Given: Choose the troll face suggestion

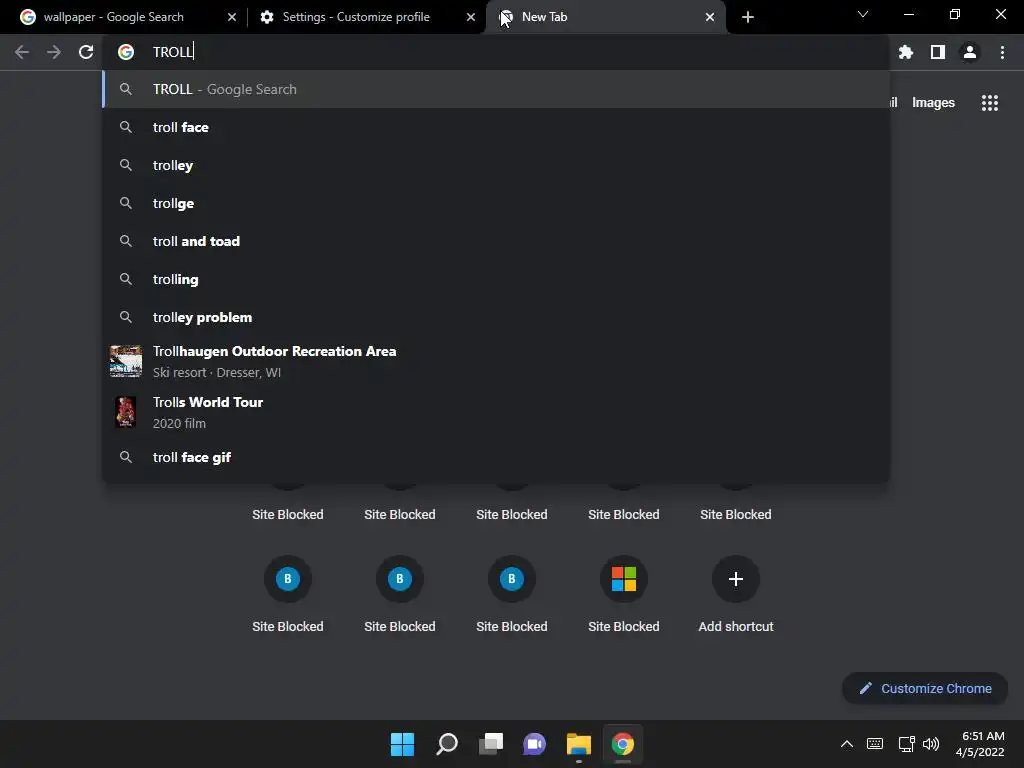Looking at the screenshot, I should tap(496, 127).
